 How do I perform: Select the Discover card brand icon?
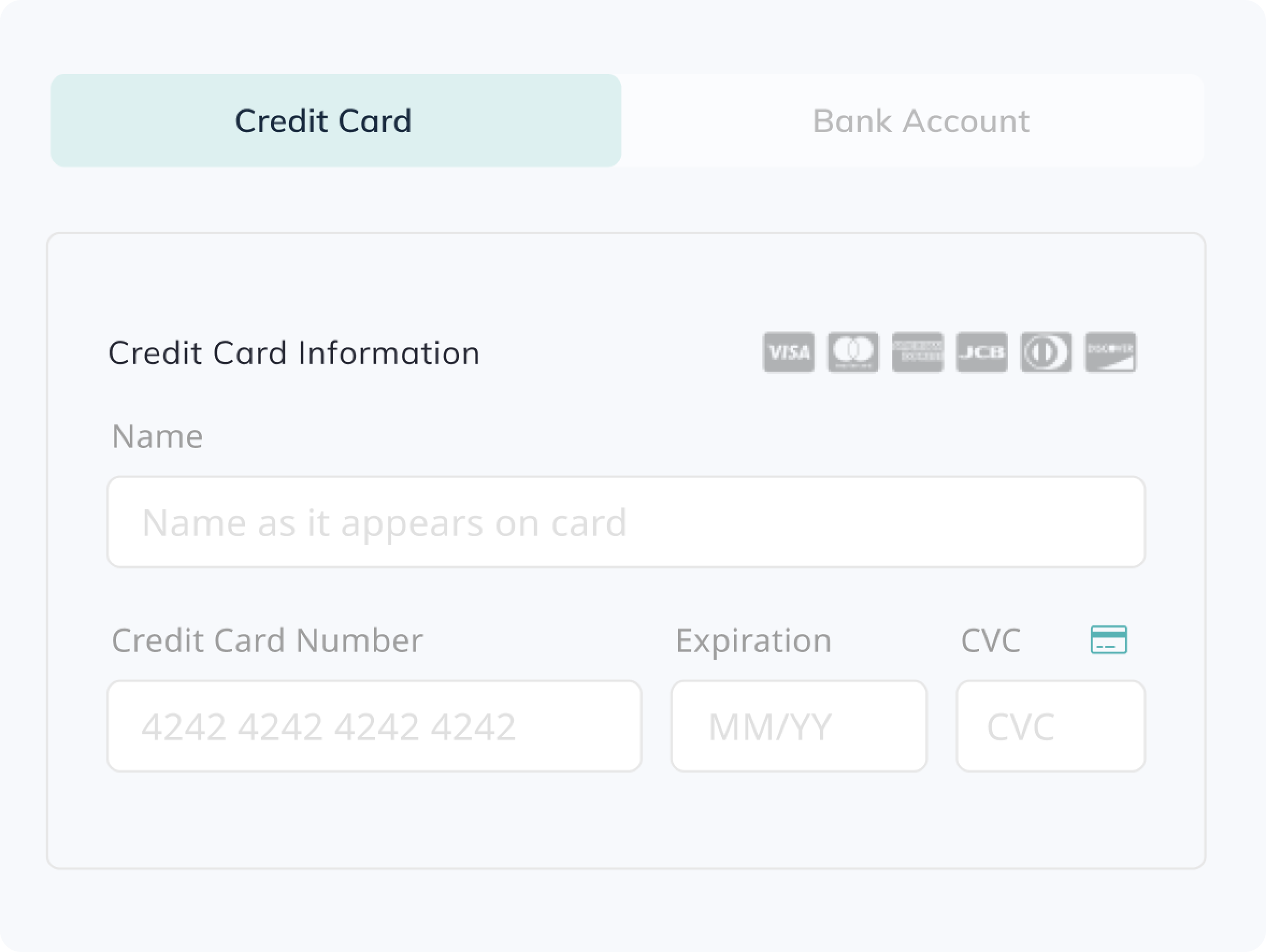[1110, 353]
